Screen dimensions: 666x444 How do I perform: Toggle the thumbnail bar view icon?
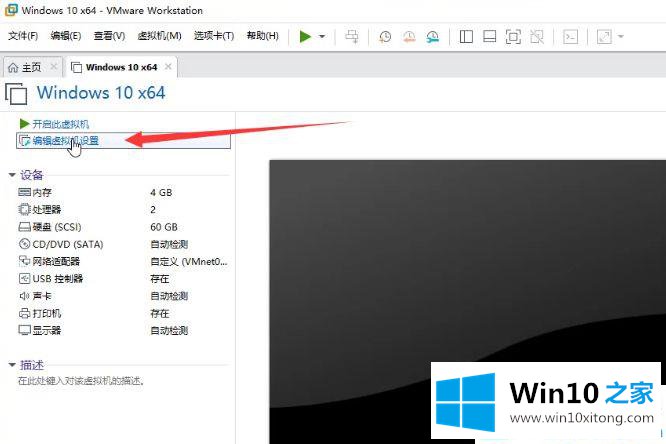click(489, 37)
